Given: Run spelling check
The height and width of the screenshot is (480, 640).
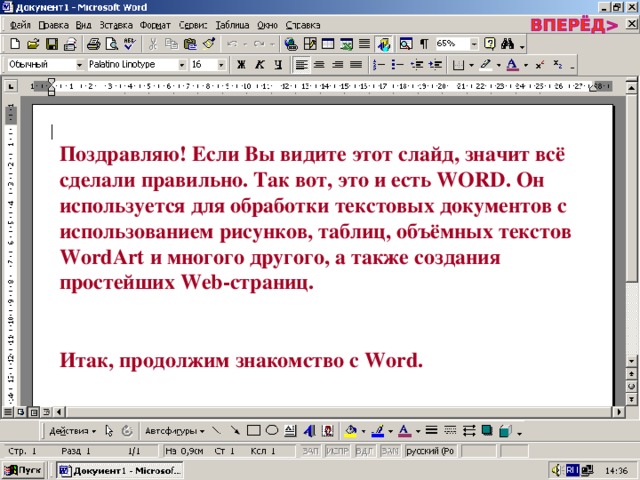Looking at the screenshot, I should (x=130, y=44).
